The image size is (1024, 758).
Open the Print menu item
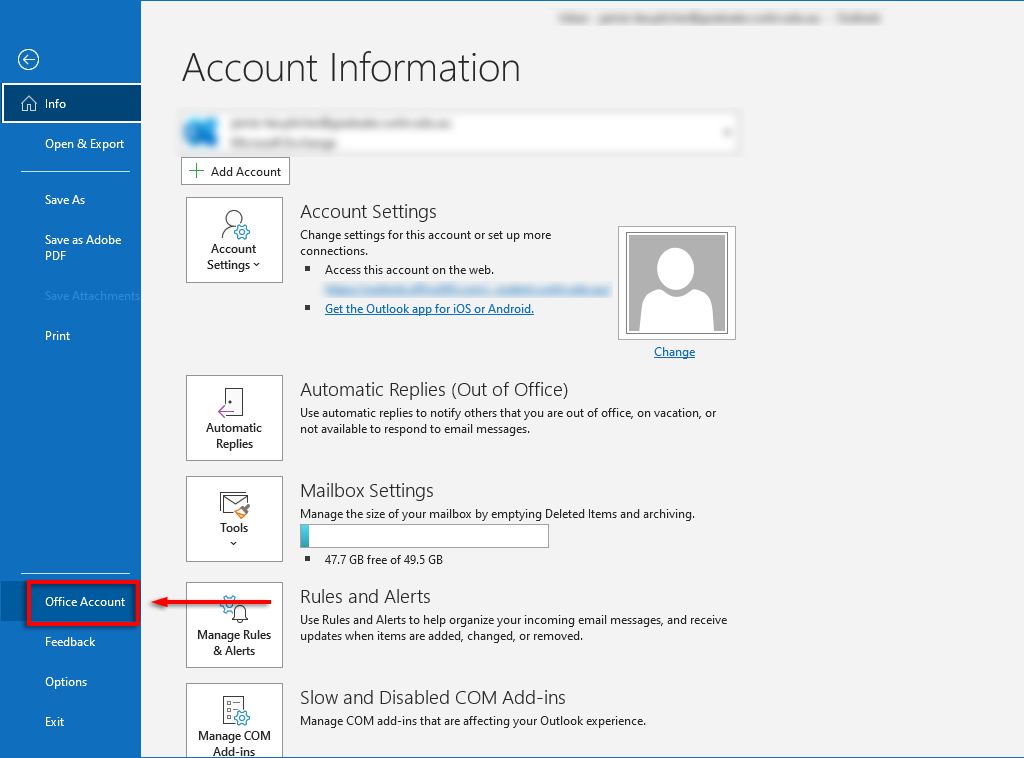tap(58, 336)
